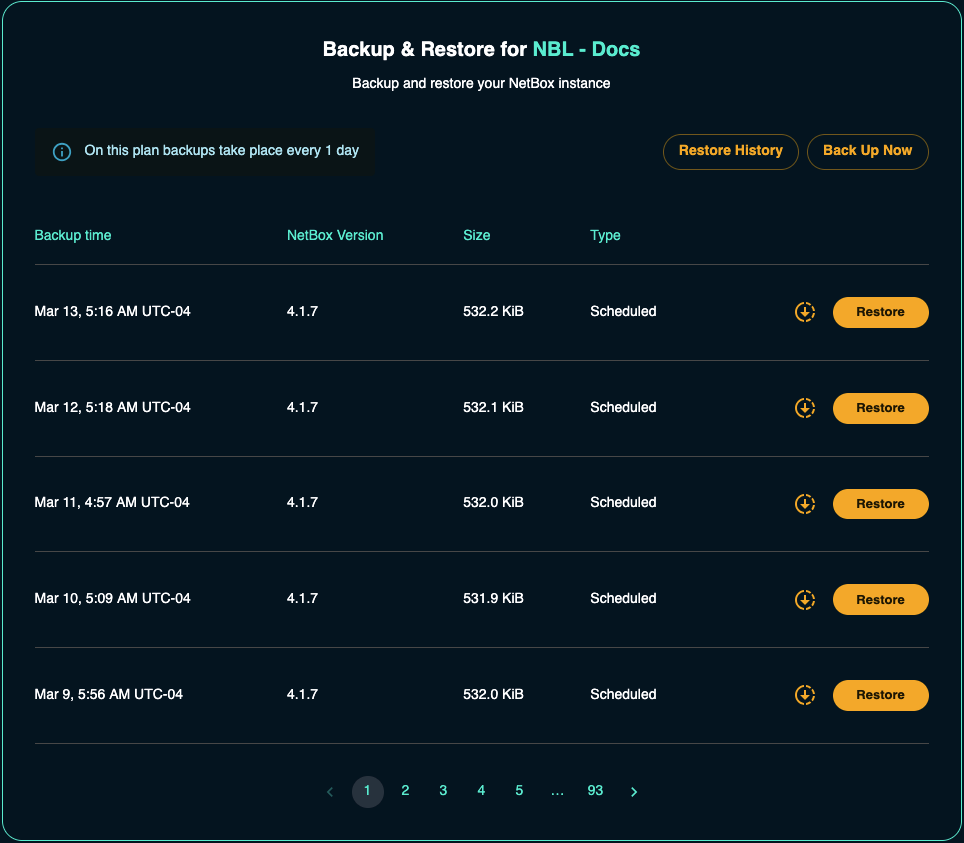The image size is (964, 843).
Task: Click the NBL - Docs instance name
Action: 586,49
